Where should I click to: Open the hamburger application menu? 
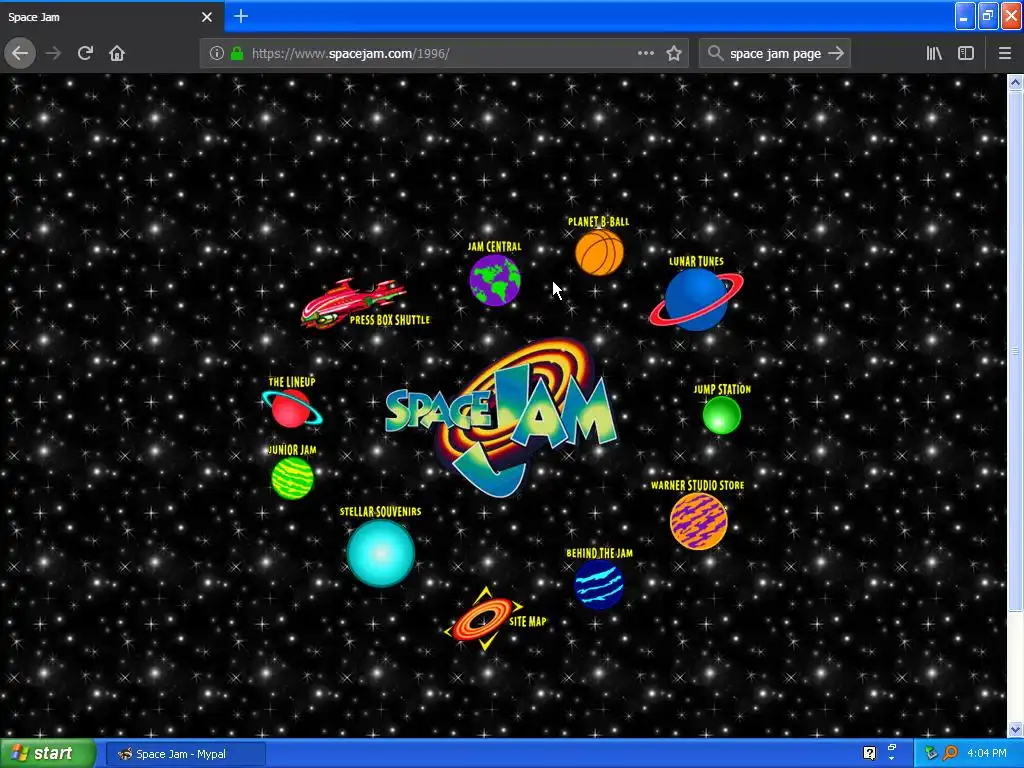[1004, 54]
